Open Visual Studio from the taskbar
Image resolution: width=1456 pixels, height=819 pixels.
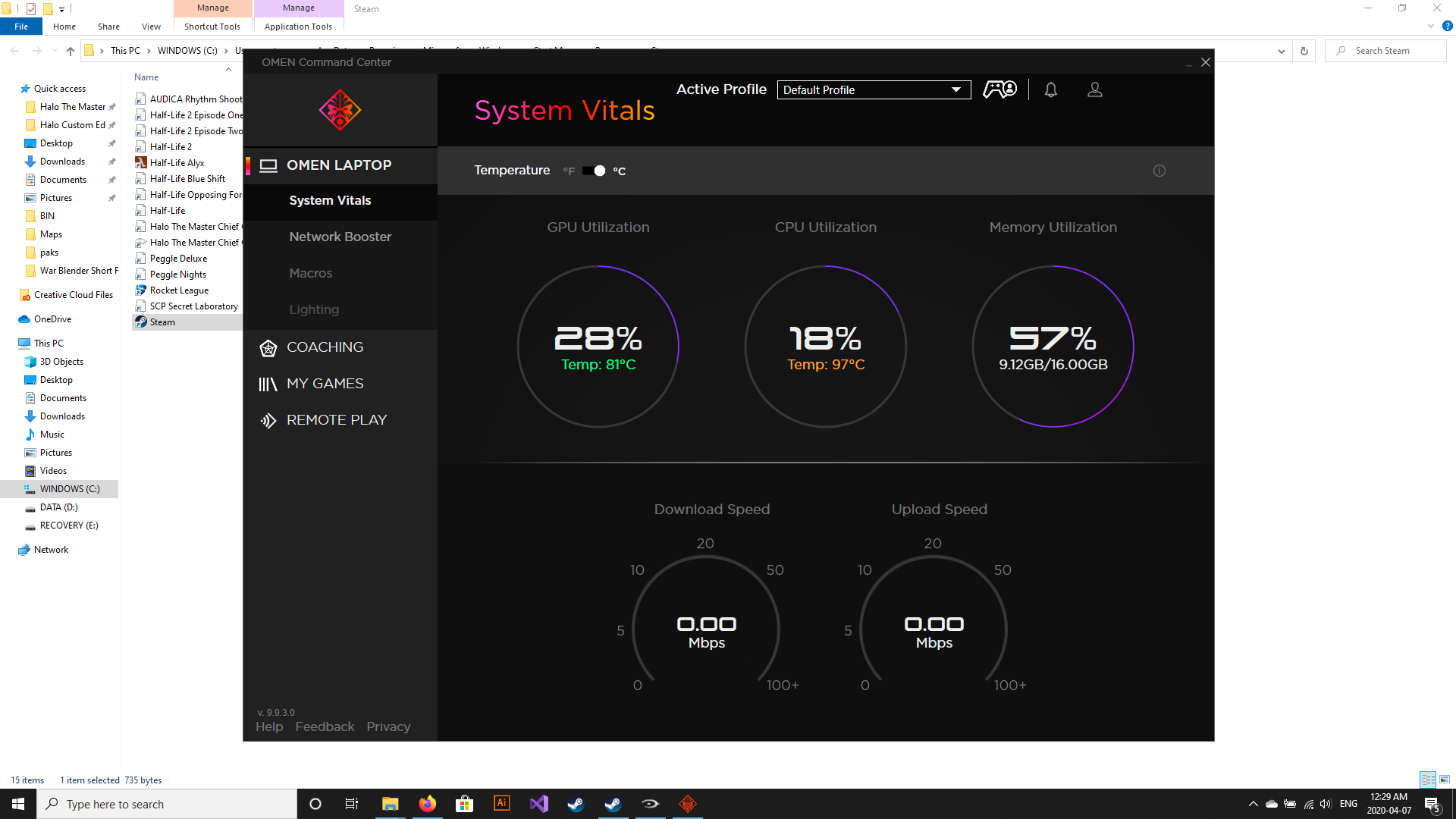(x=539, y=804)
